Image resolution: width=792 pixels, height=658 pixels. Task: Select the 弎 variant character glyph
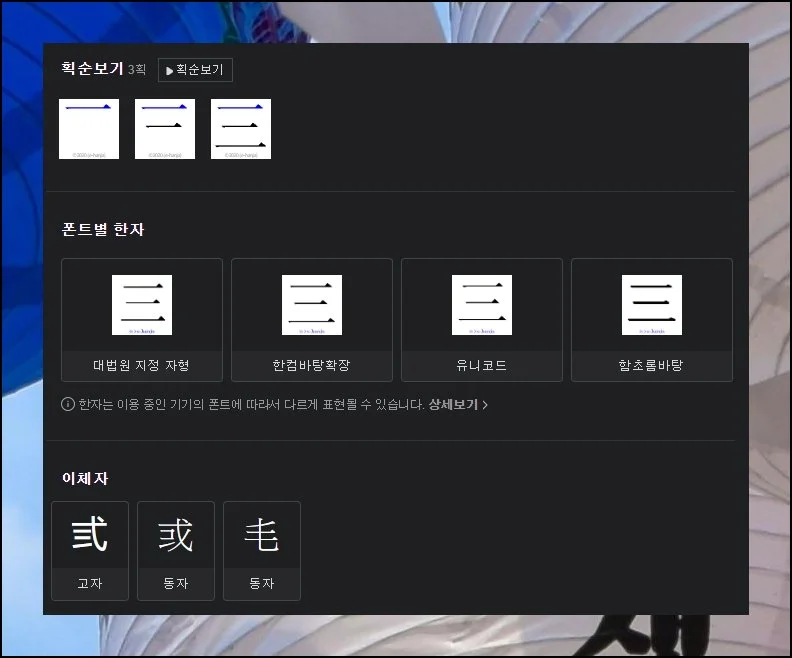tap(90, 535)
